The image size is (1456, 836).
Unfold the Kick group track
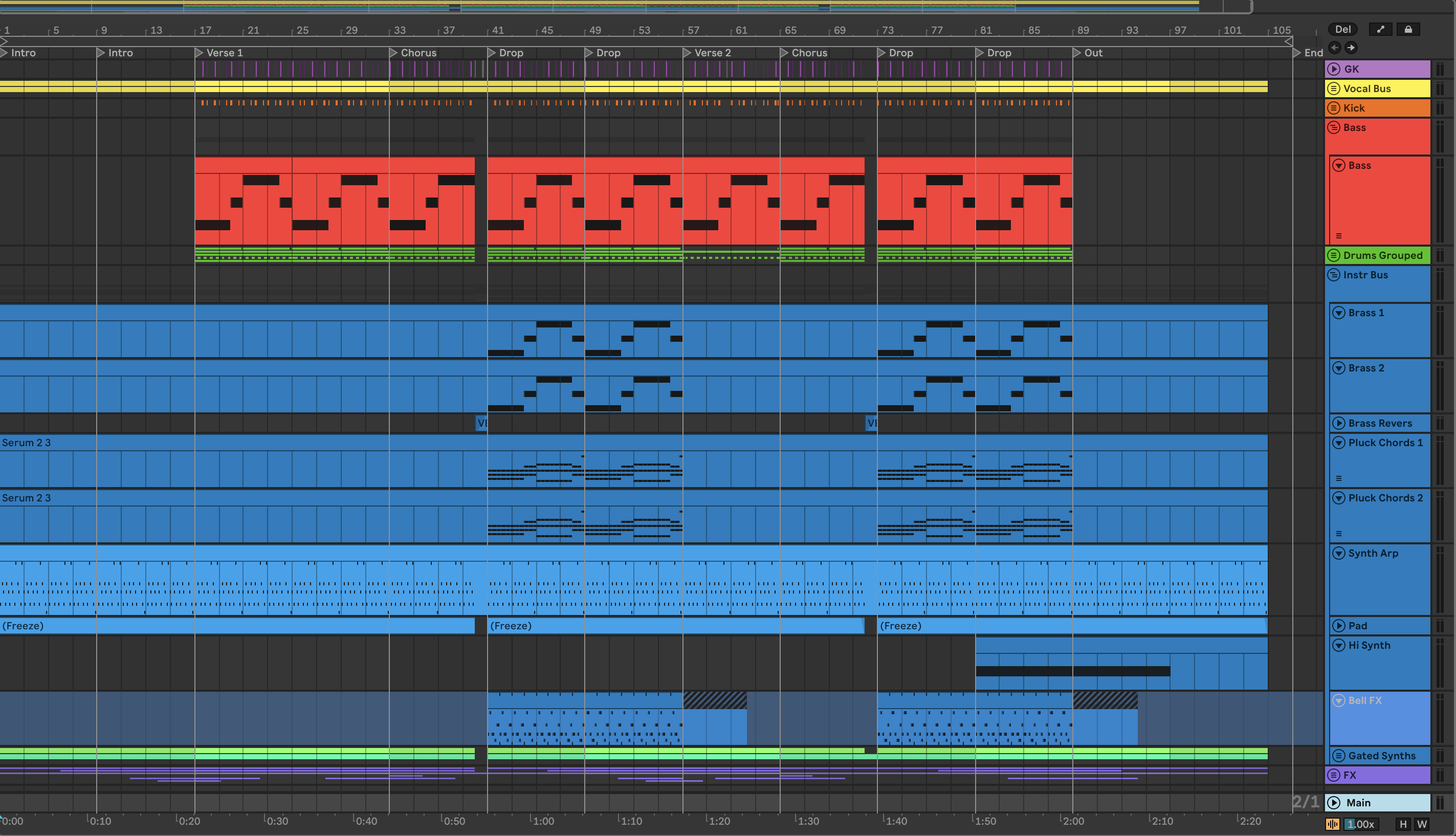point(1334,108)
